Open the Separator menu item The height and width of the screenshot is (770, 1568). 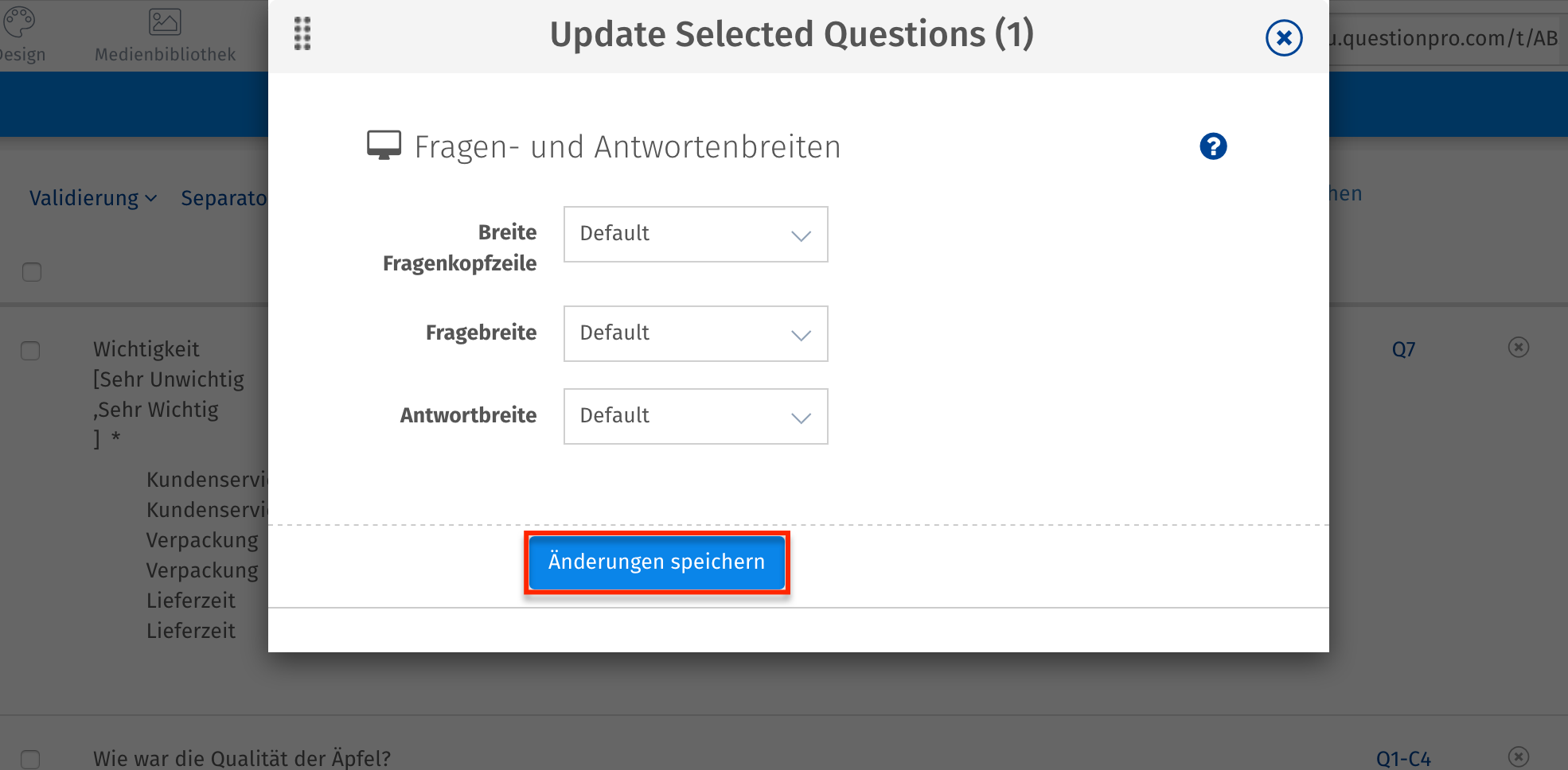pos(224,198)
